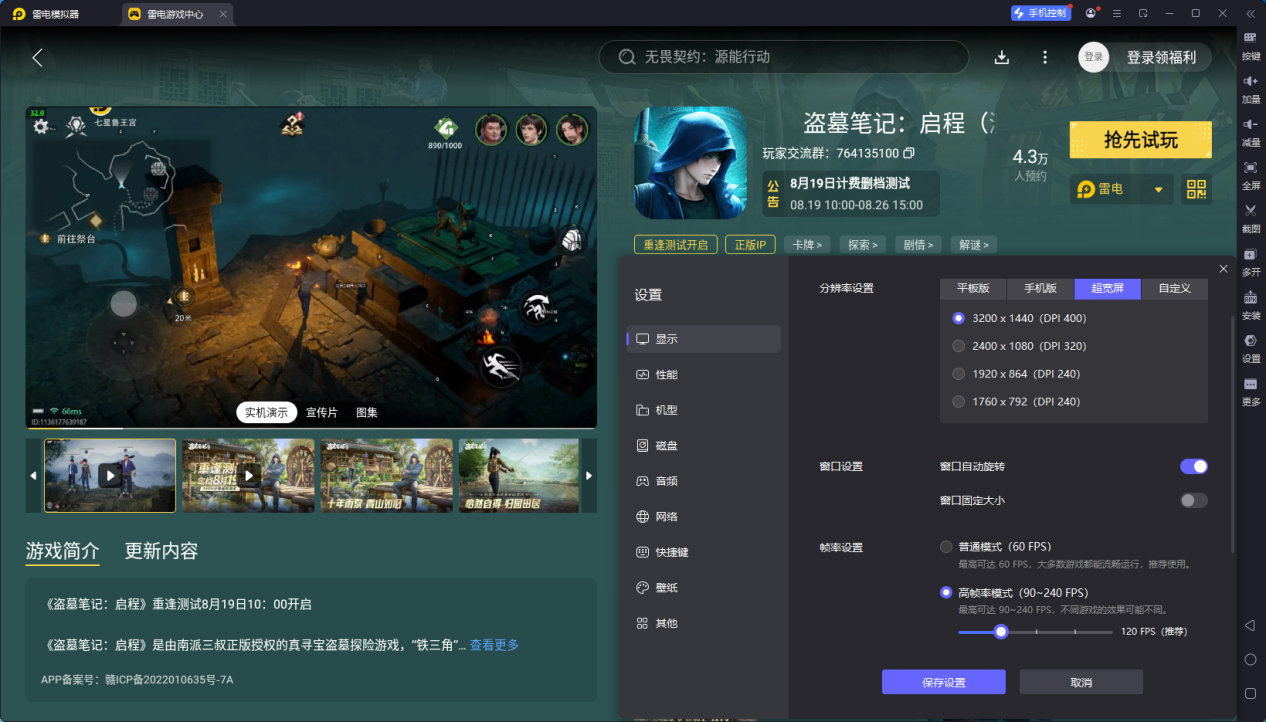Switch to the 自定义 resolution tab

[1175, 288]
